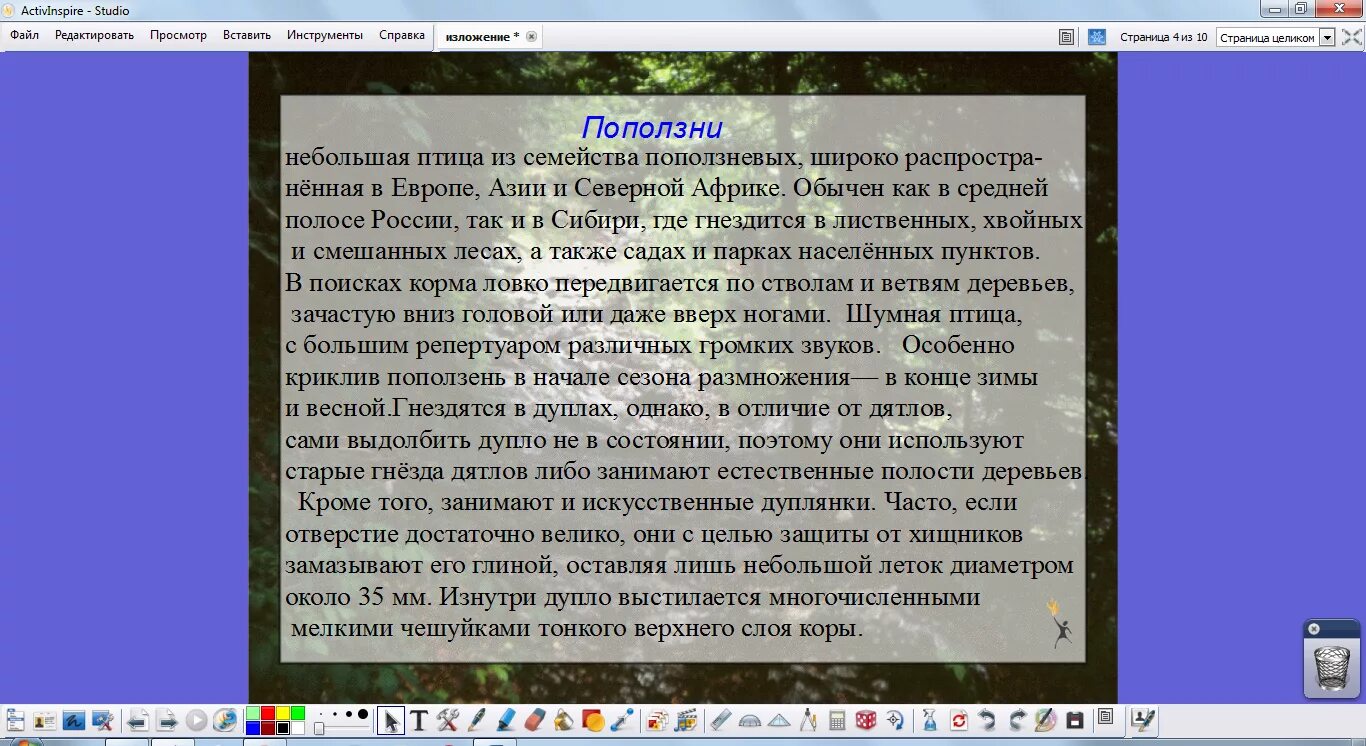Pick the red color swatch

pyautogui.click(x=268, y=713)
